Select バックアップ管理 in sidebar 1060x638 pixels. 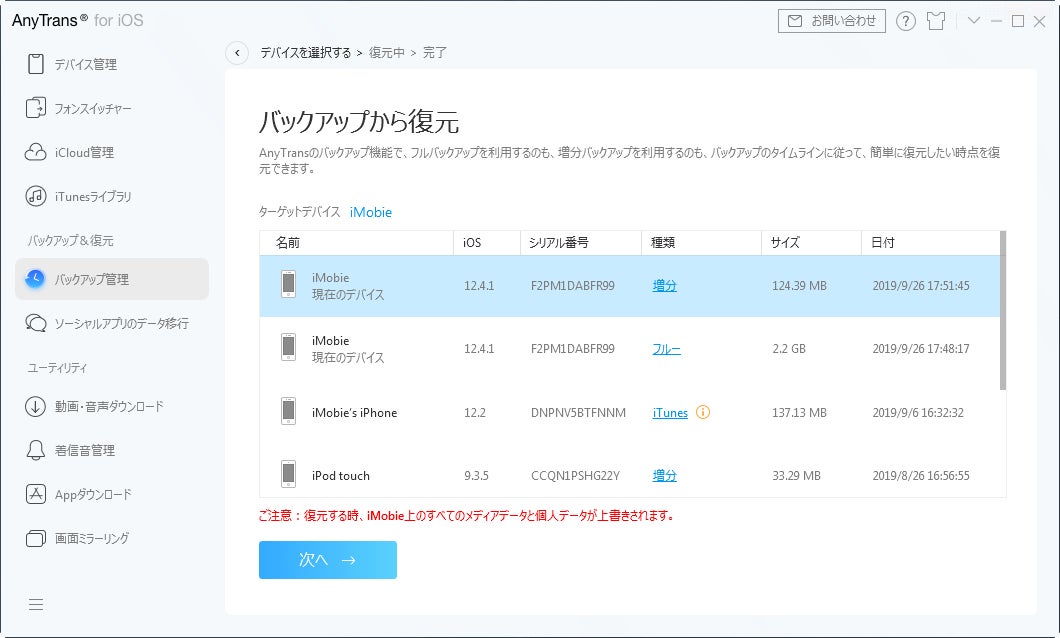pos(112,279)
